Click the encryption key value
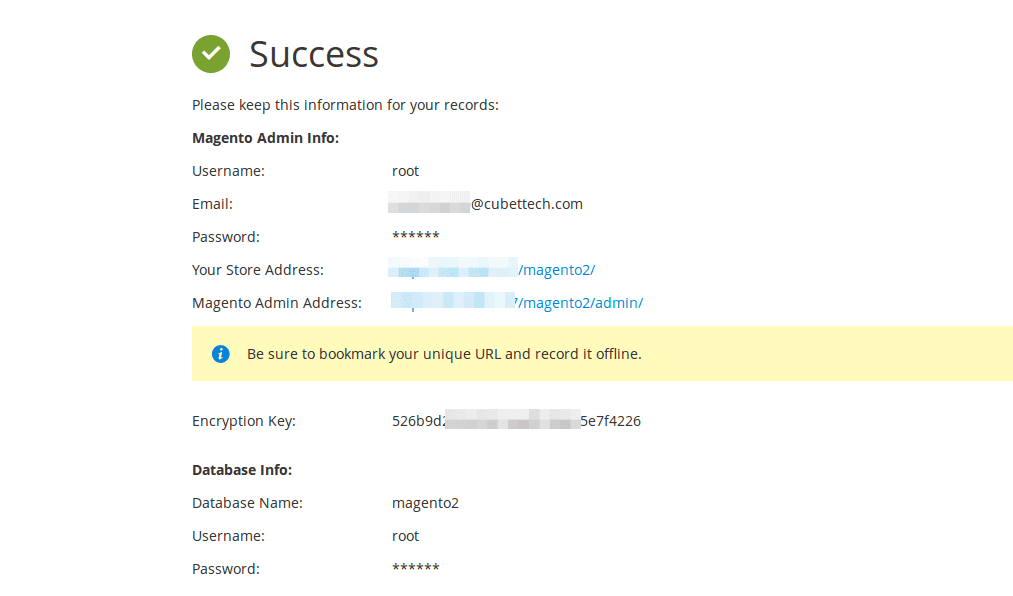The height and width of the screenshot is (596, 1013). point(516,420)
